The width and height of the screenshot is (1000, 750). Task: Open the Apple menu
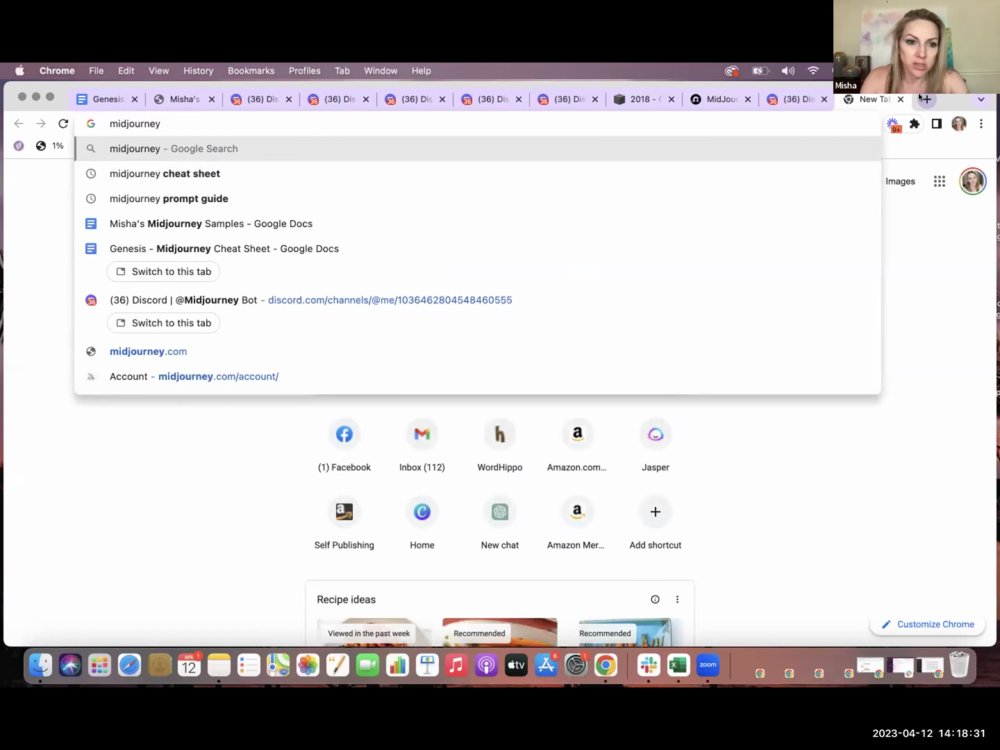[x=19, y=71]
